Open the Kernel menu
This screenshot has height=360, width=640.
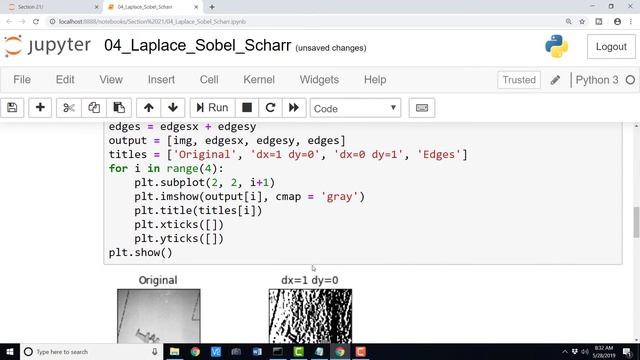tap(259, 80)
